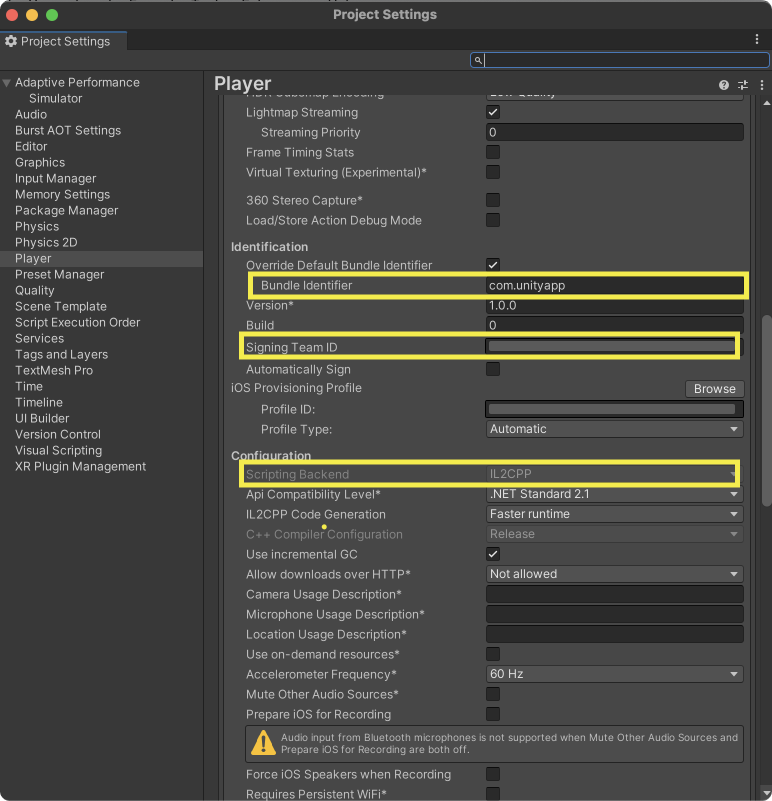Open the window tab bar kebab menu
The image size is (772, 801).
[757, 39]
